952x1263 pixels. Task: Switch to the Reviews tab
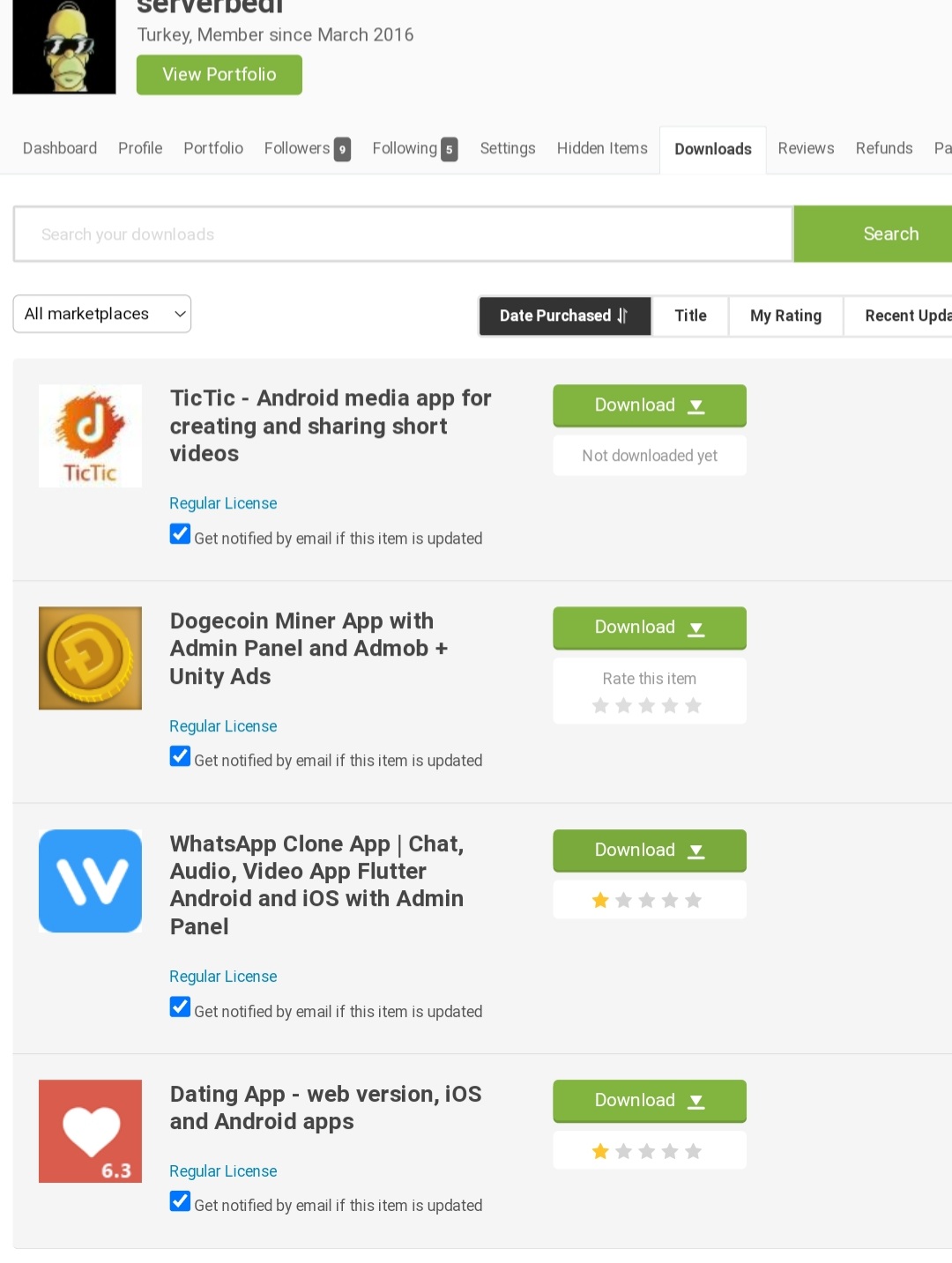806,148
